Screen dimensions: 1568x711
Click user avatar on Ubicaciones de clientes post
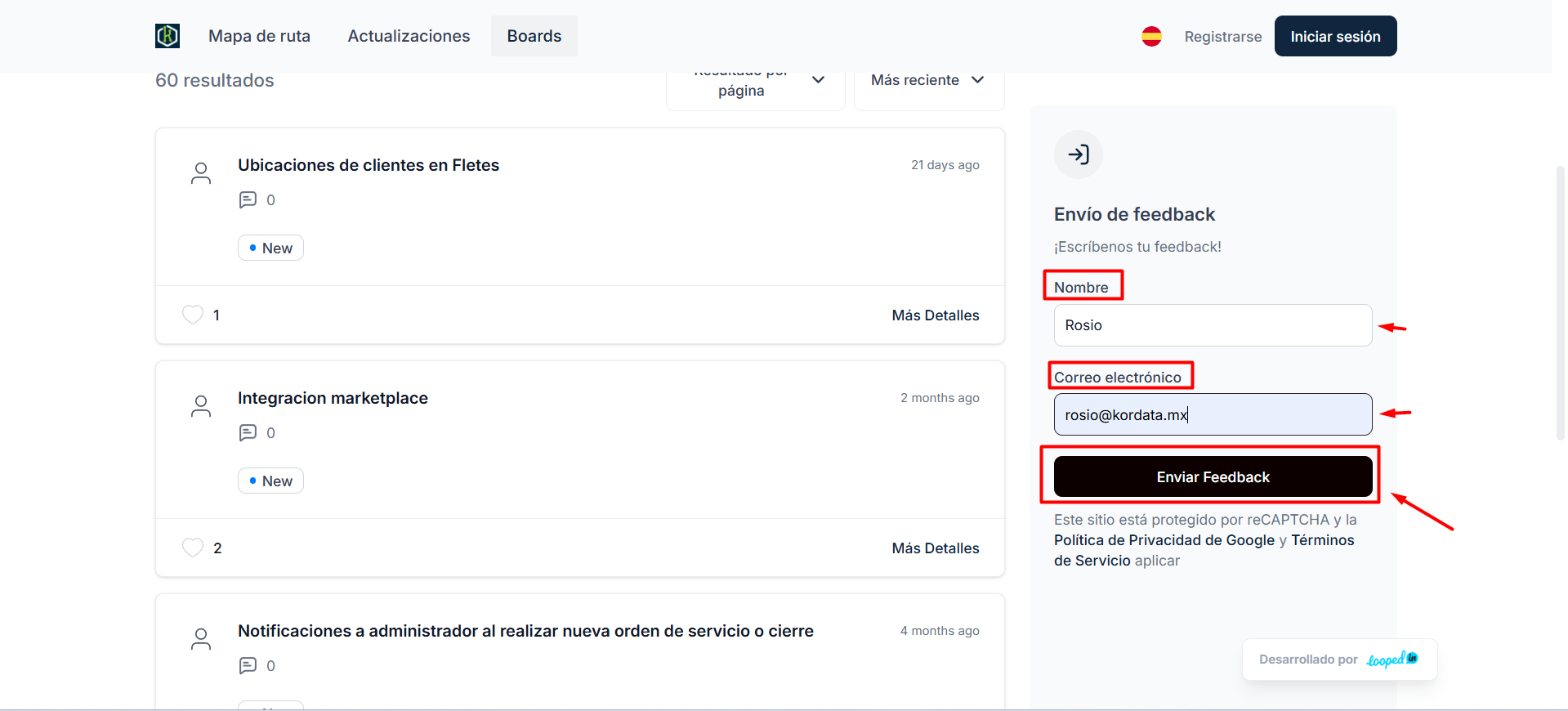point(201,173)
